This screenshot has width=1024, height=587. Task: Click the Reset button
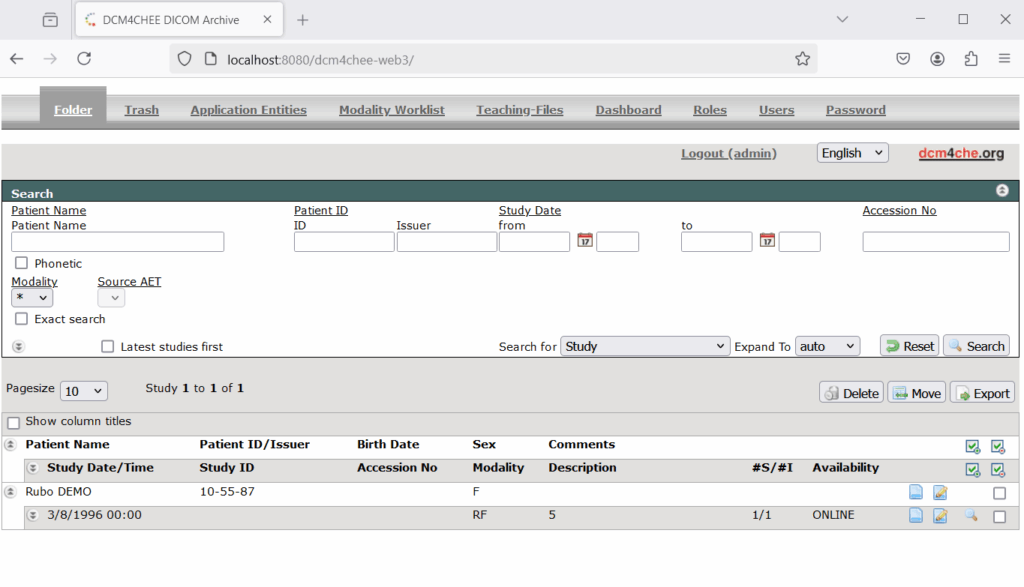click(909, 346)
